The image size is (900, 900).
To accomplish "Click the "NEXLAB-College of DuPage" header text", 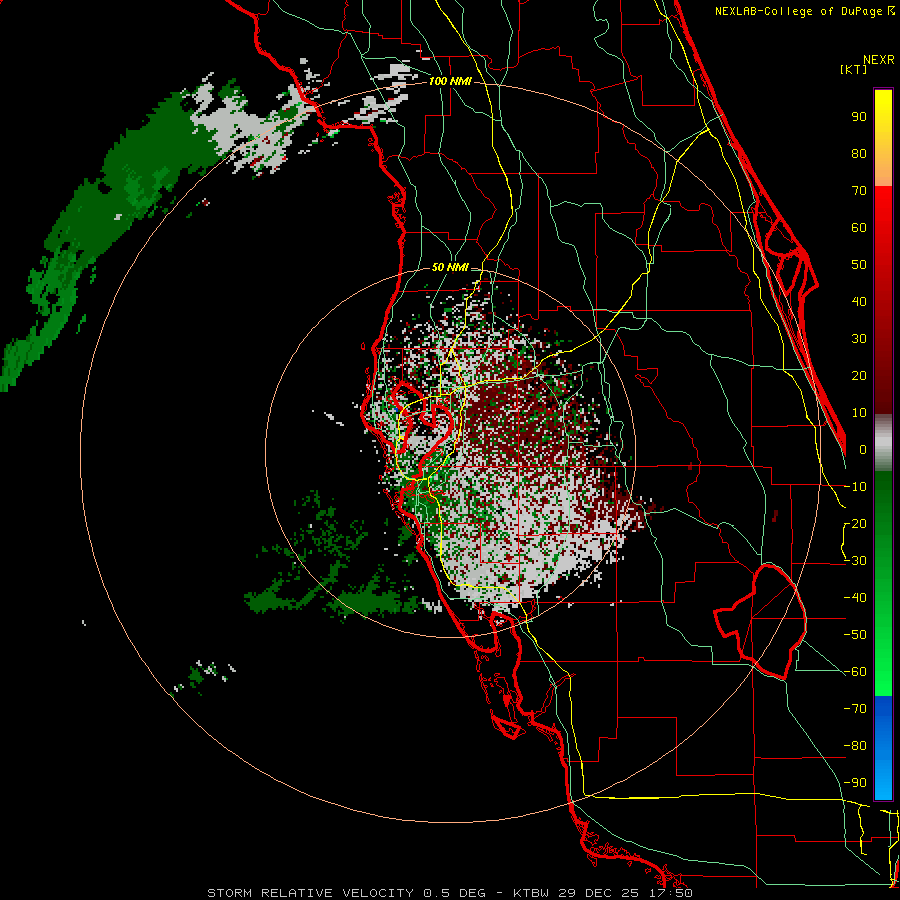I will tap(800, 11).
